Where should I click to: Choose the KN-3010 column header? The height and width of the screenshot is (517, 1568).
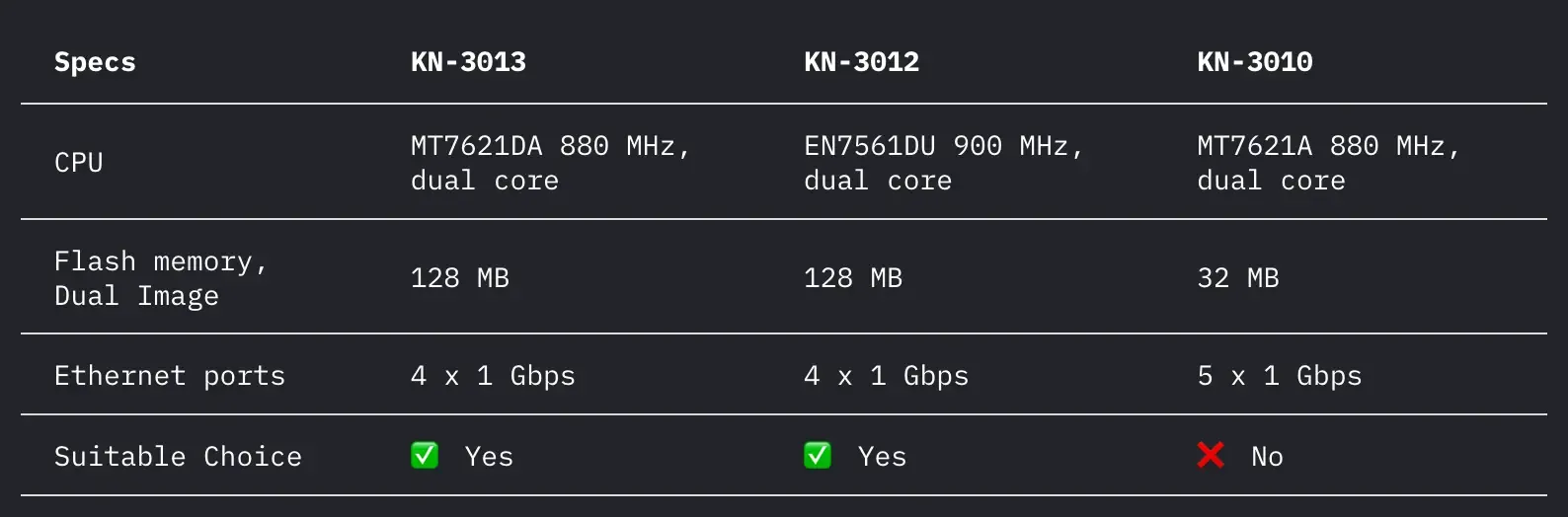(1254, 62)
